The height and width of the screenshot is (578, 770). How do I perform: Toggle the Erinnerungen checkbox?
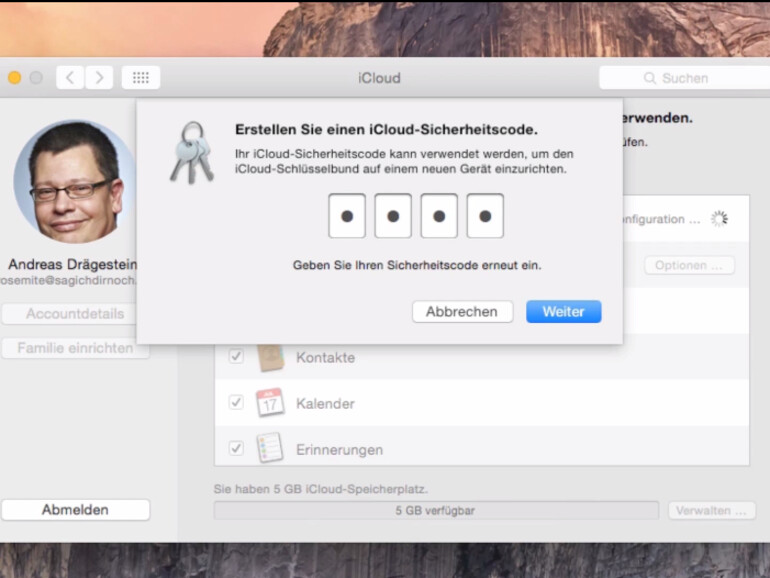236,448
